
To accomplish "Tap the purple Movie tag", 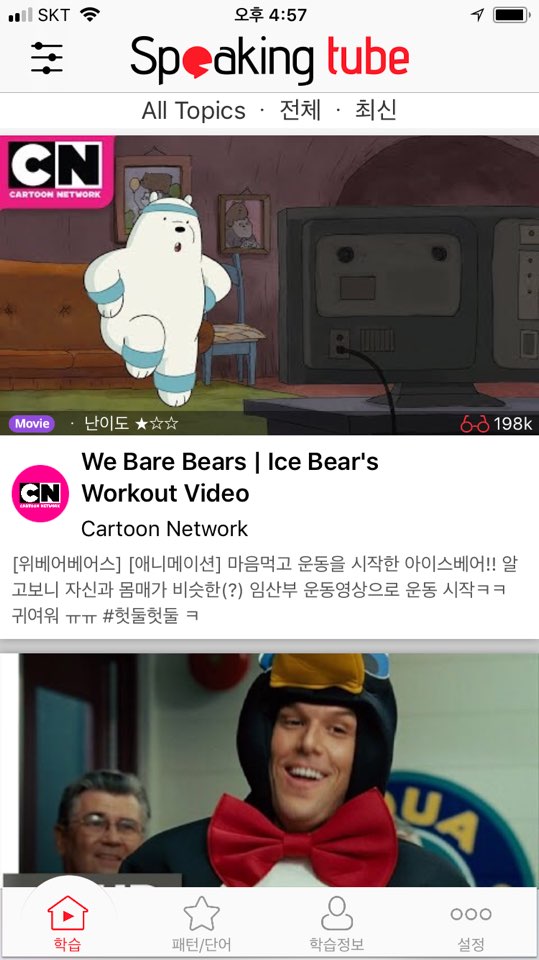I will 32,424.
